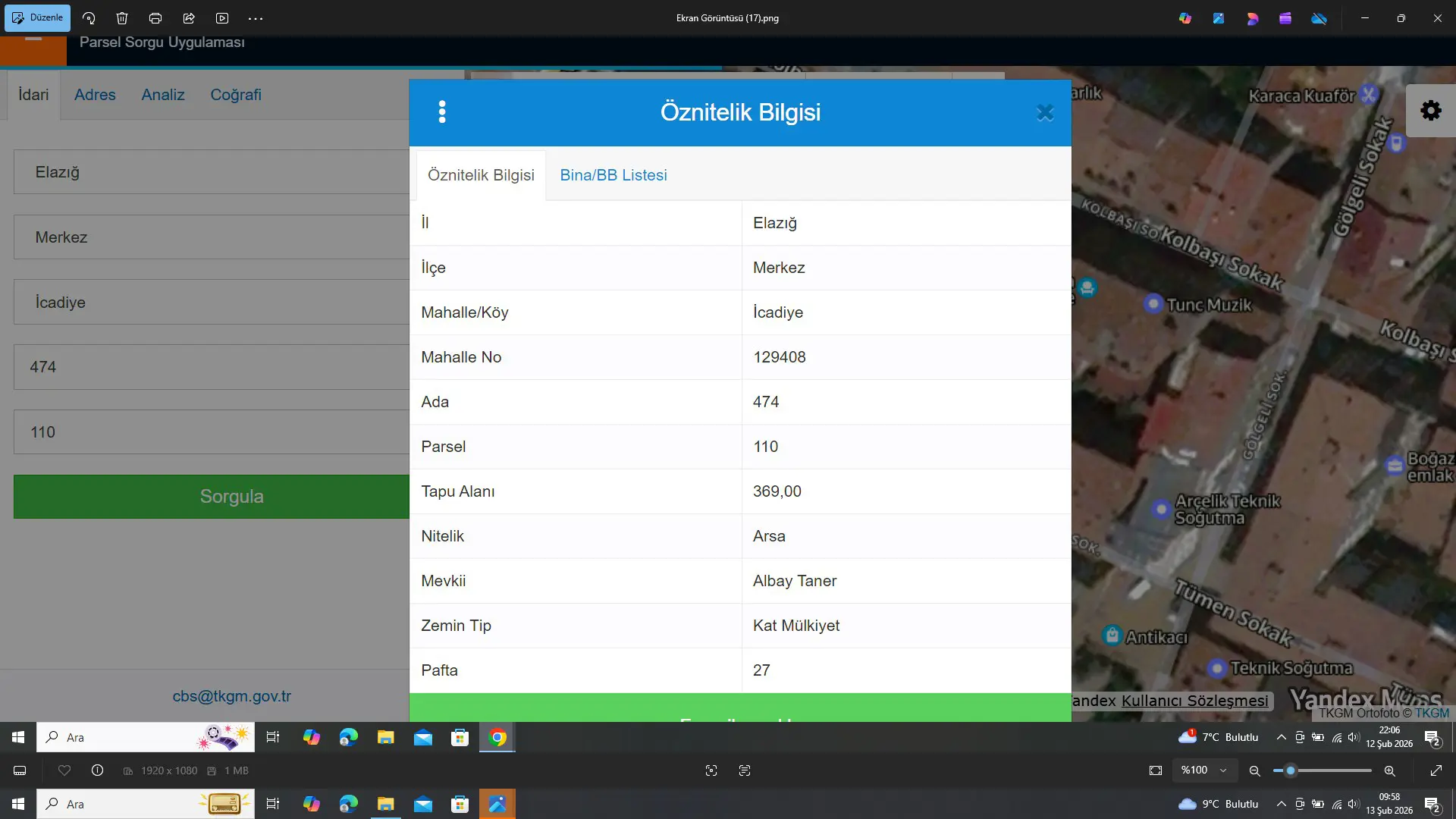
Task: Zoom out with the magnifier minus icon
Action: [1254, 770]
